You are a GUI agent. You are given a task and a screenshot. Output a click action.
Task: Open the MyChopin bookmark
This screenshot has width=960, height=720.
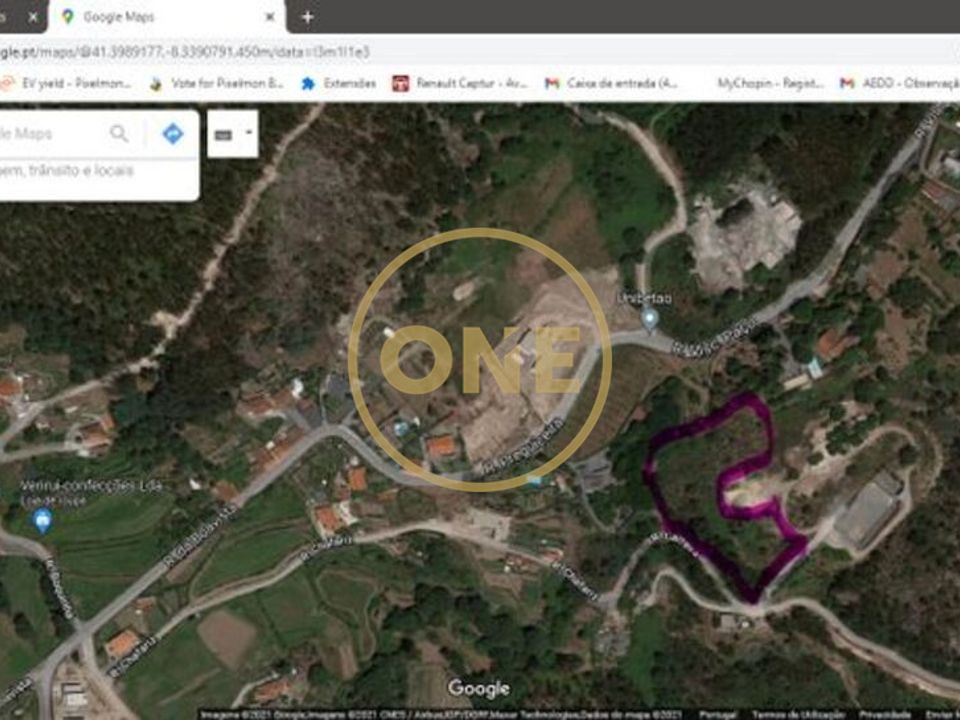[770, 83]
